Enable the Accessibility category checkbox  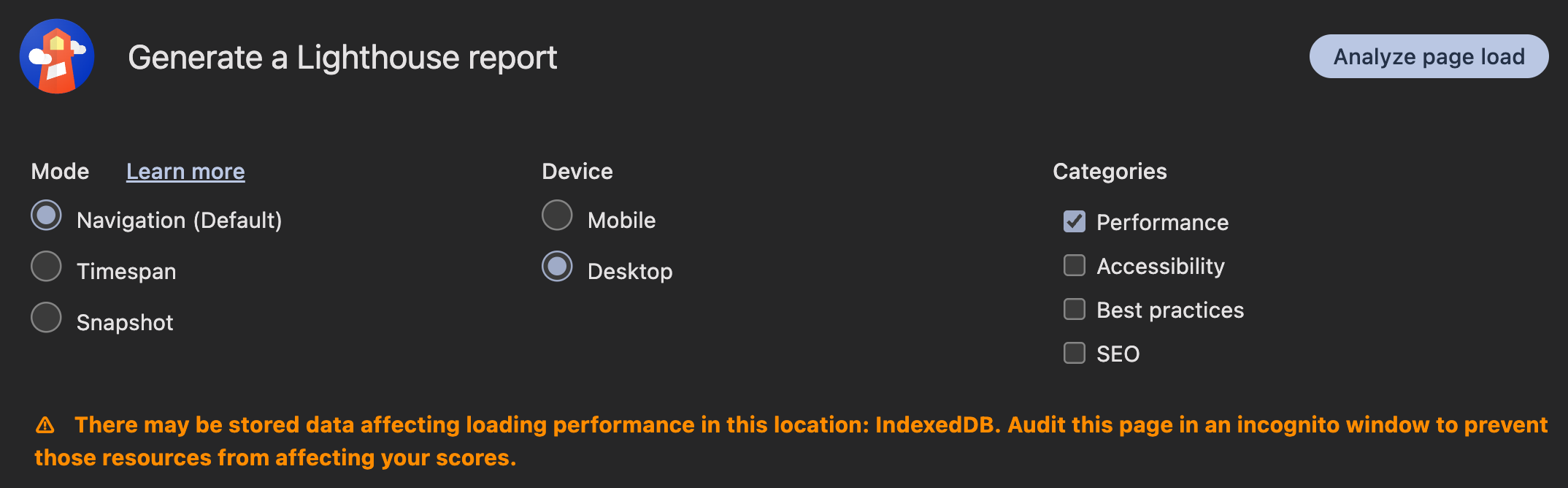(1075, 265)
